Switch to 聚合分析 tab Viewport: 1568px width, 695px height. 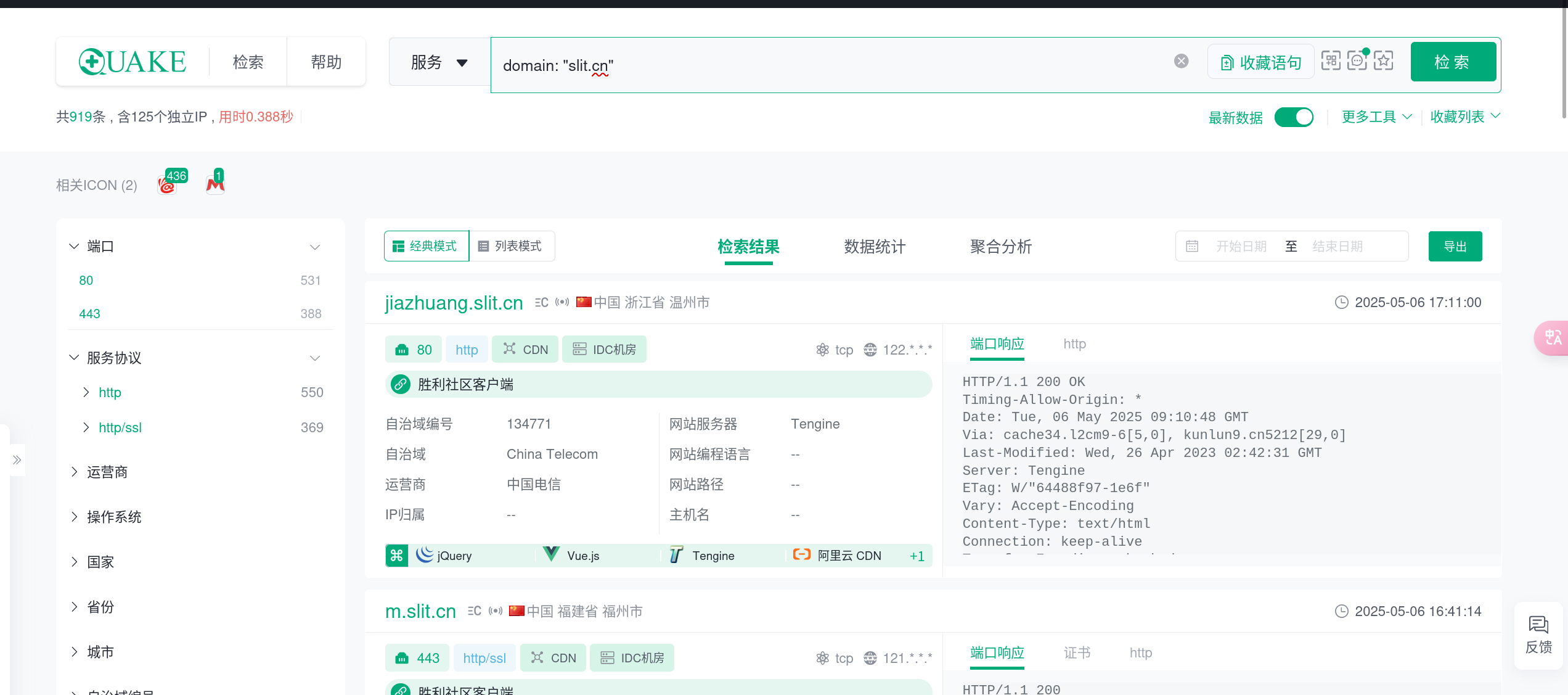[1000, 247]
